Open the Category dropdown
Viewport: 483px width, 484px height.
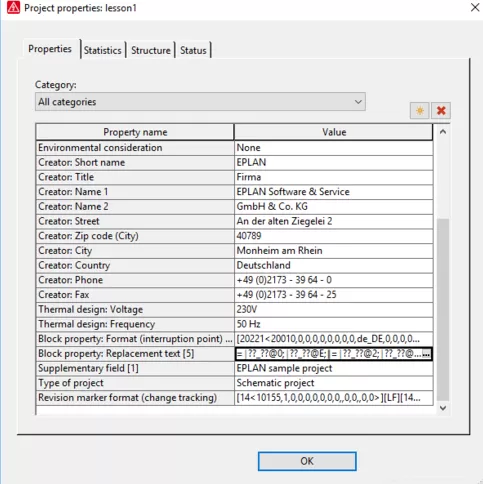200,102
